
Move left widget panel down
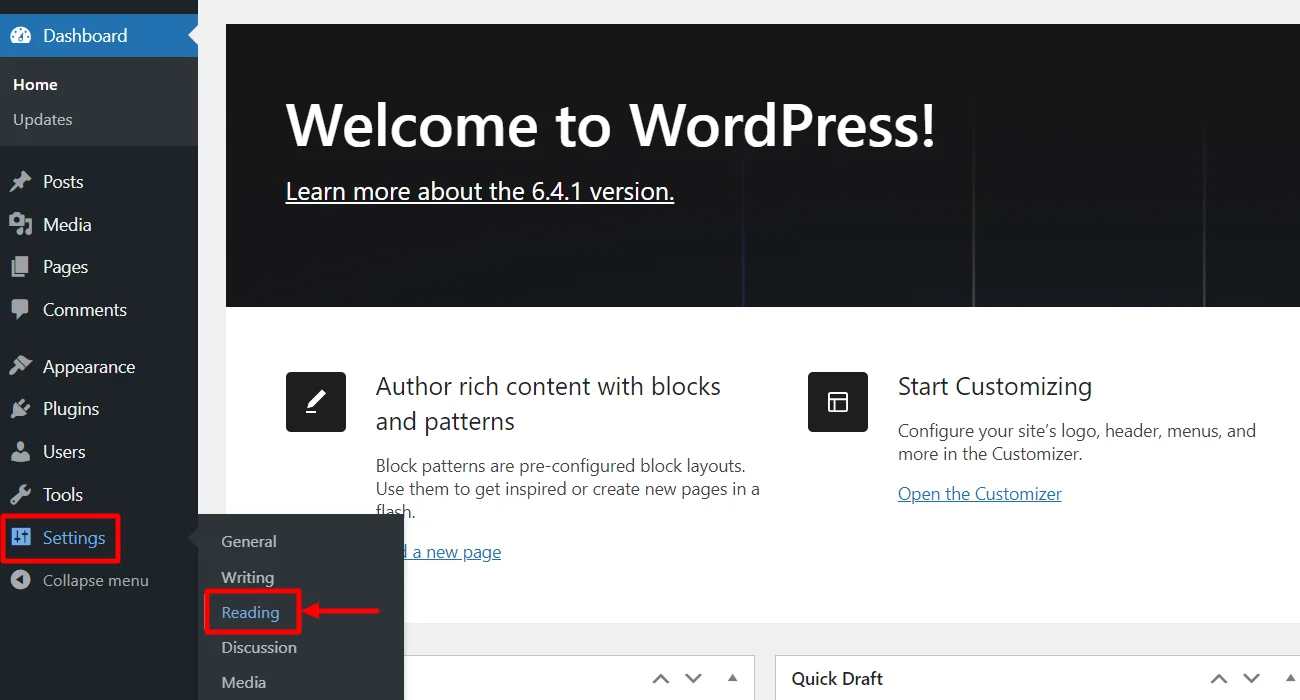tap(694, 679)
